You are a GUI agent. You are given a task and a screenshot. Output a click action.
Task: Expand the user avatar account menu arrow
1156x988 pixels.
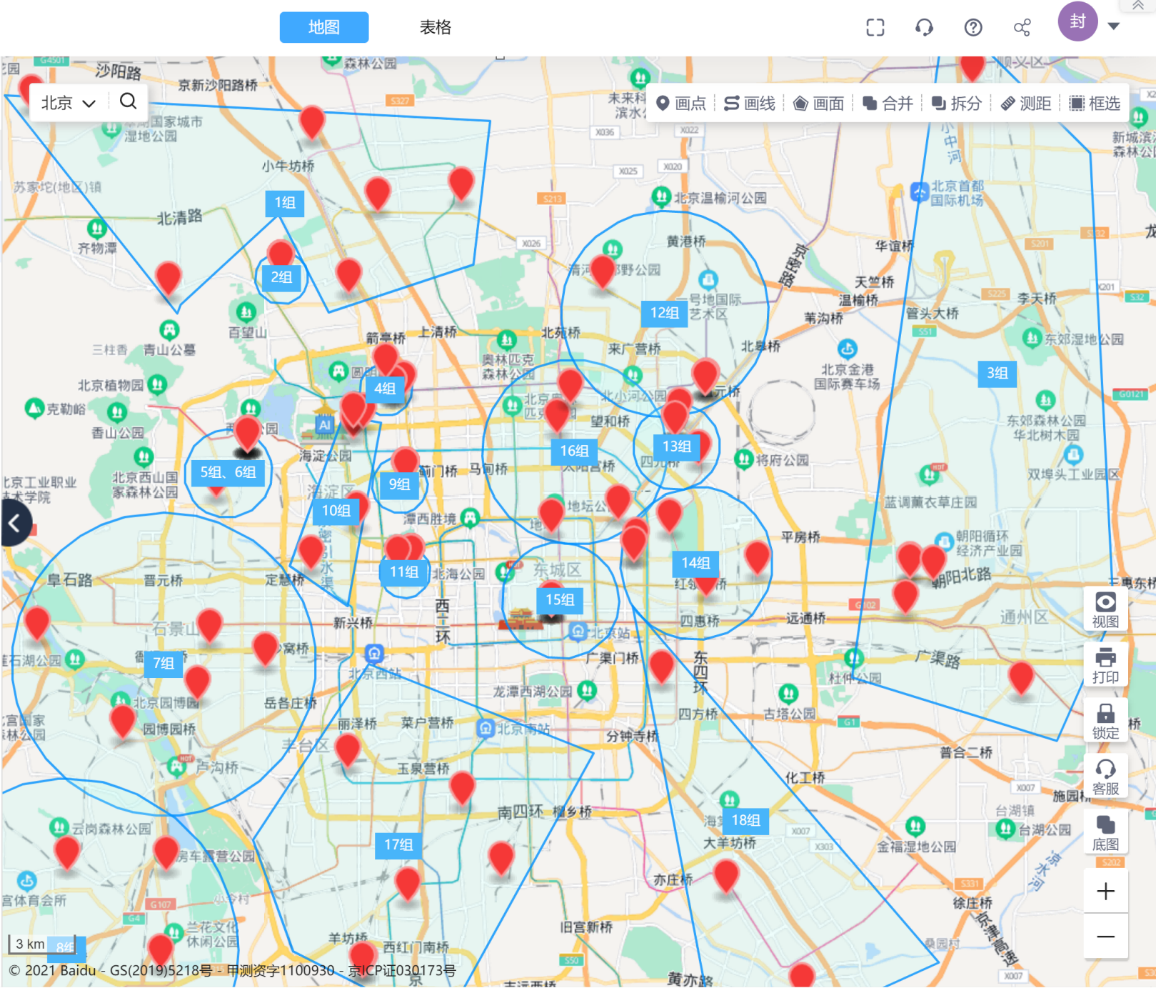[x=1113, y=26]
